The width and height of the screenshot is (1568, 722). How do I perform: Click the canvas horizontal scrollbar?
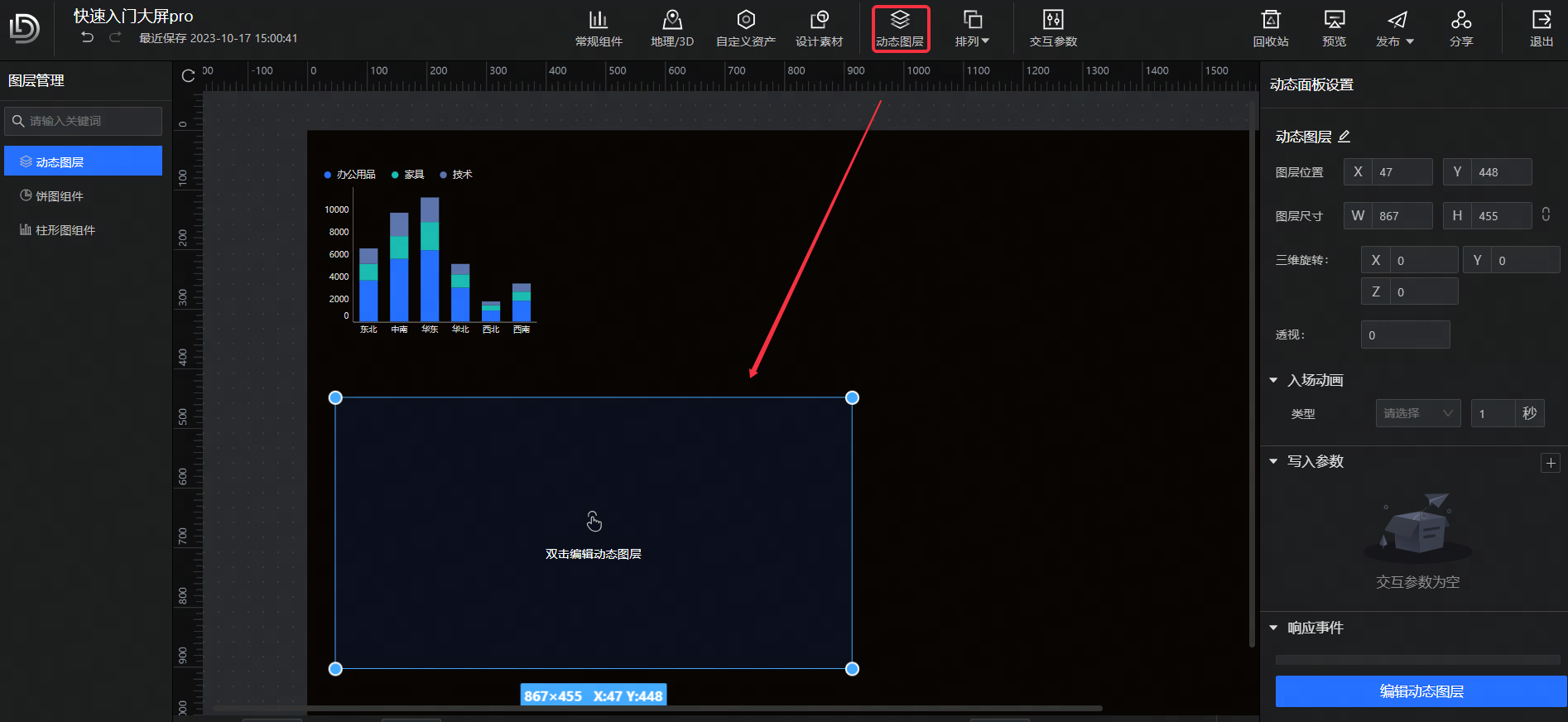[658, 709]
